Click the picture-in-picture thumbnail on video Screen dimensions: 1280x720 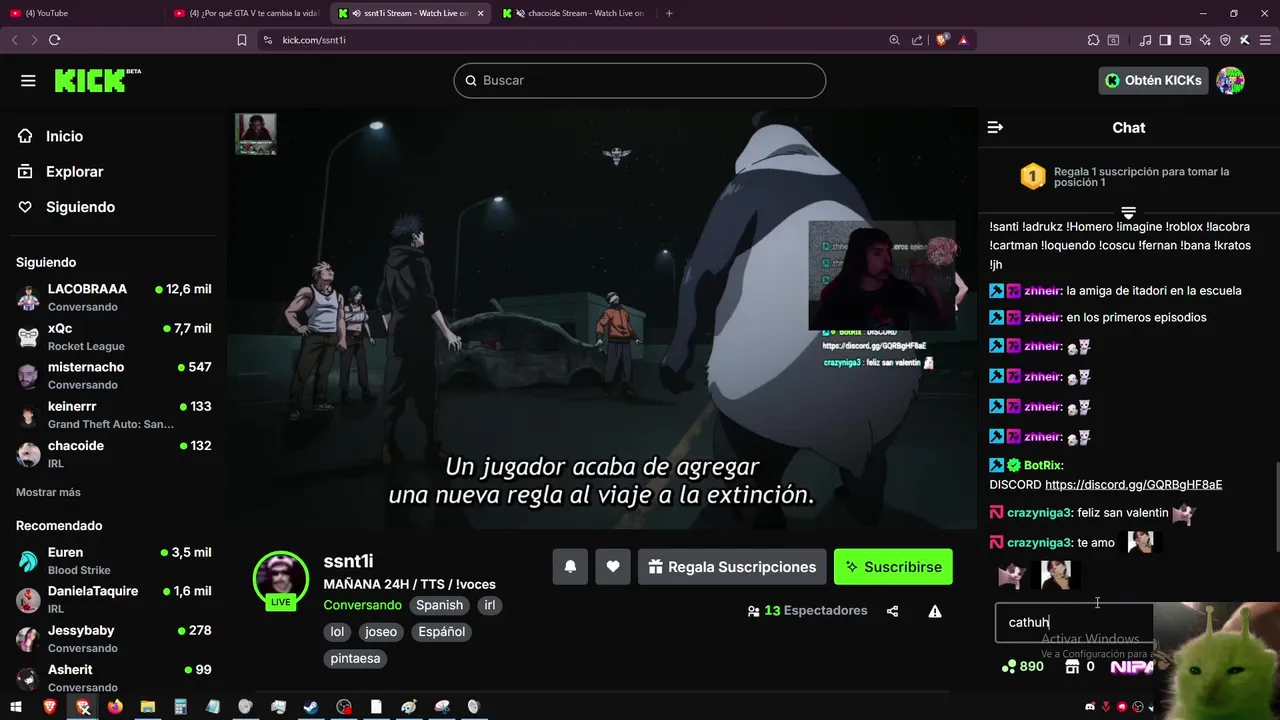(255, 134)
